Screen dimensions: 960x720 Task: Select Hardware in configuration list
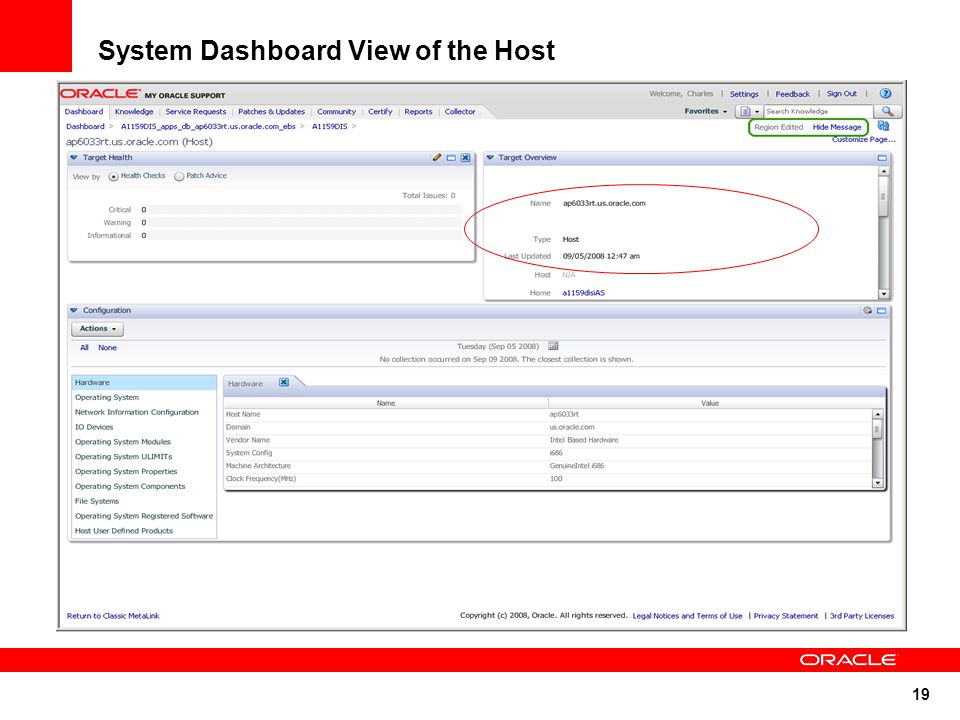pos(144,383)
